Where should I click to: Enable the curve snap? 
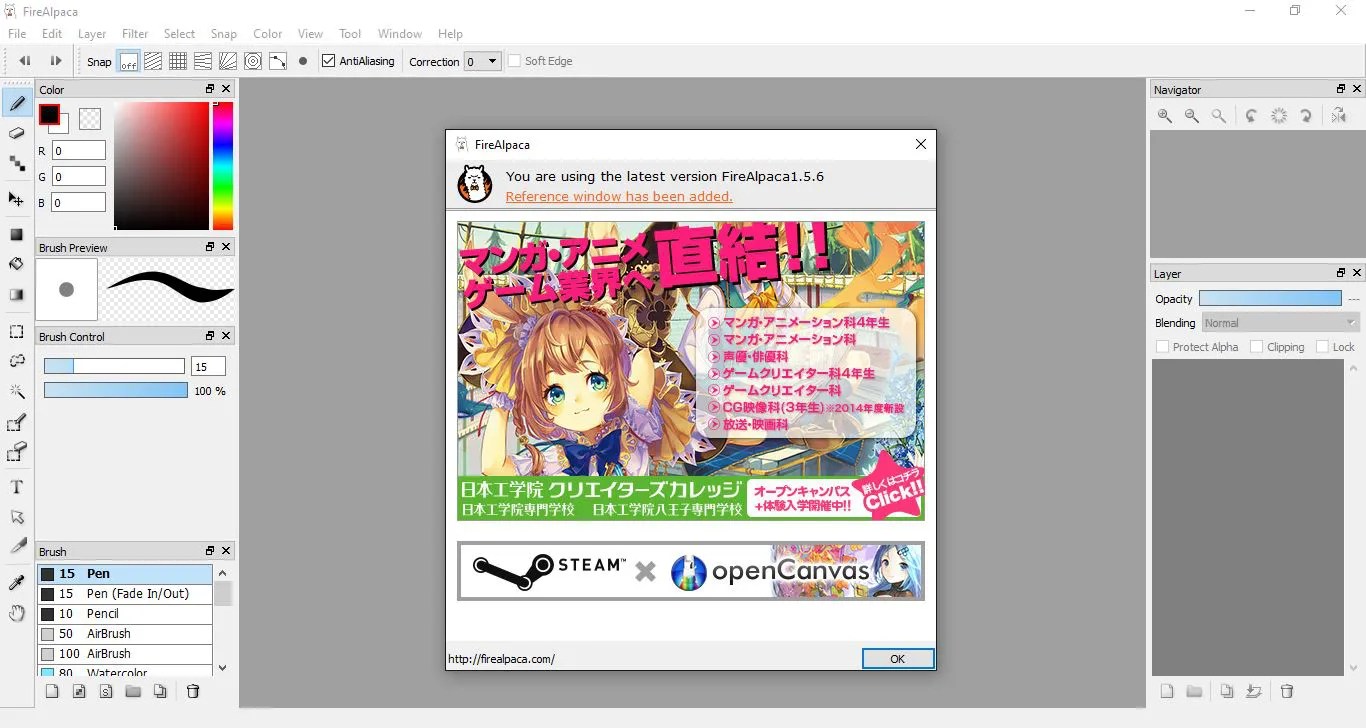point(278,61)
